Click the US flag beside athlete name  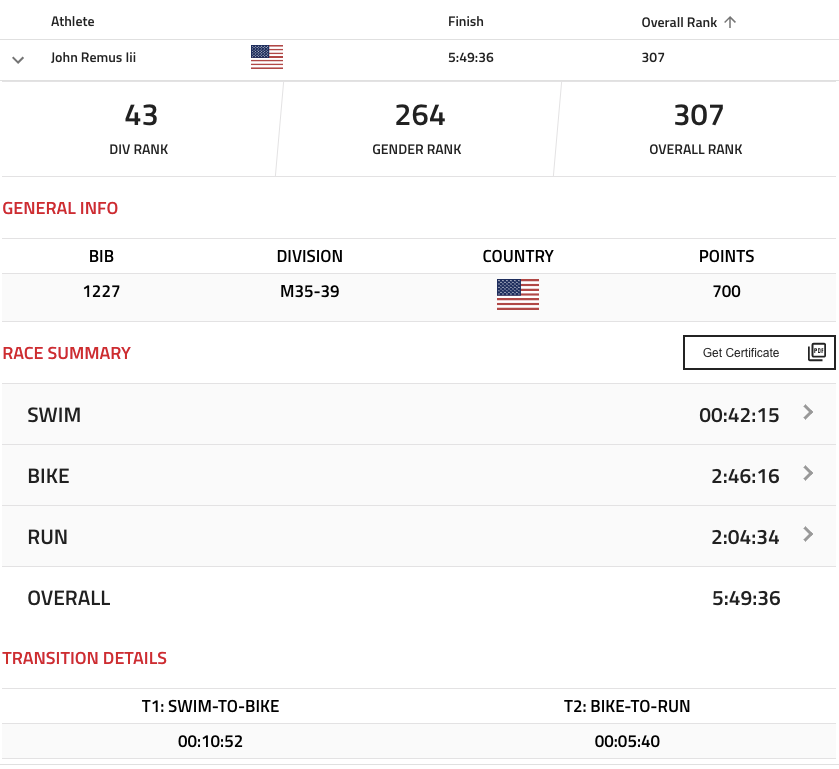coord(267,57)
